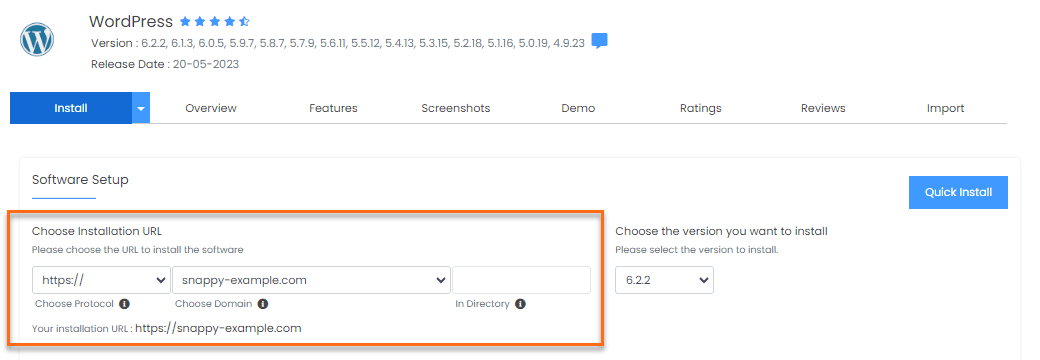Click the In Directory input field
Screen dimensions: 1040x360
pos(521,280)
